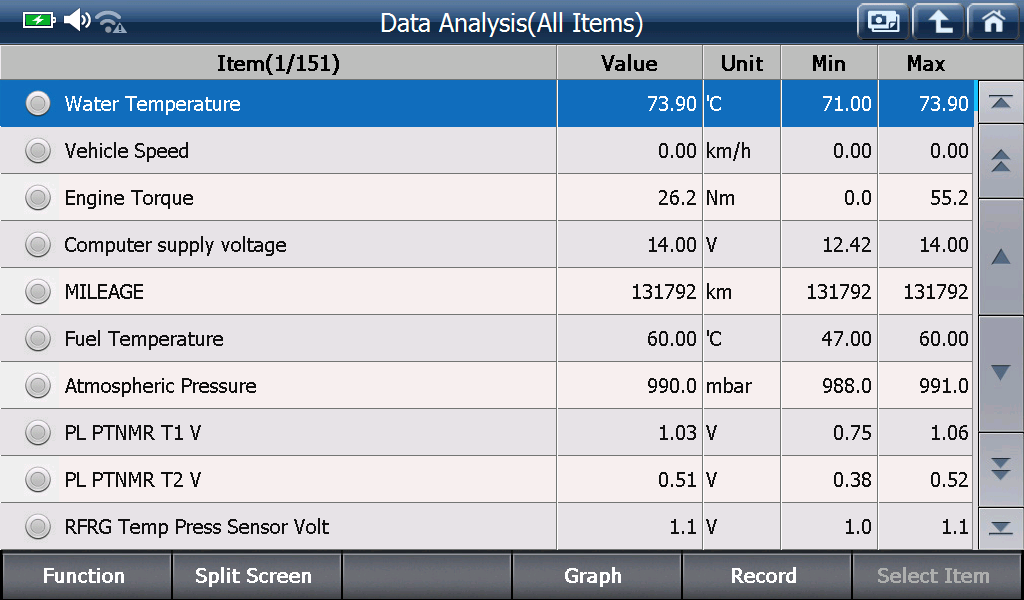Click the Water Temperature item name

pyautogui.click(x=152, y=104)
